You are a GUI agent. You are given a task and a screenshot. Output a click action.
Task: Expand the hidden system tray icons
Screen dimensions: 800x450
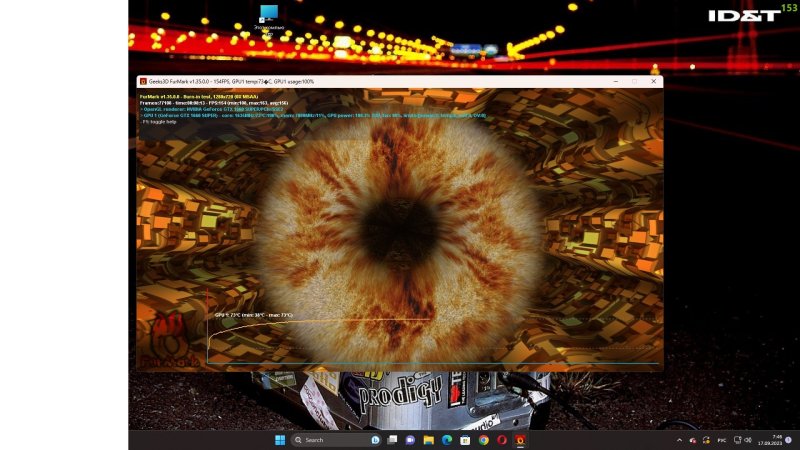click(679, 440)
